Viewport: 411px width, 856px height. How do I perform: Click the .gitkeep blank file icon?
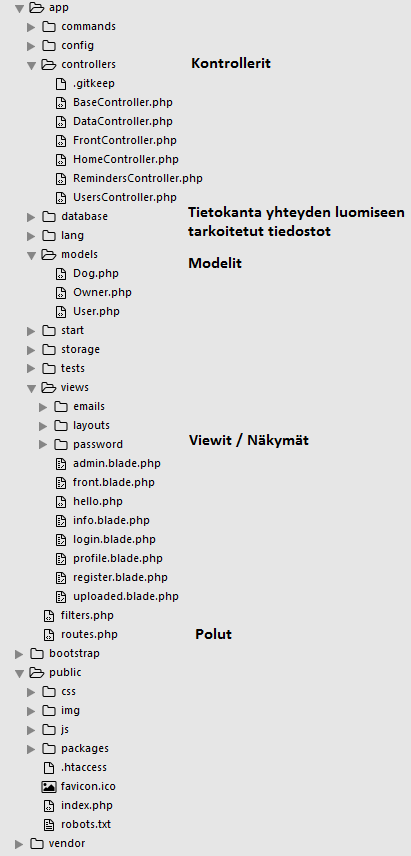click(x=61, y=84)
